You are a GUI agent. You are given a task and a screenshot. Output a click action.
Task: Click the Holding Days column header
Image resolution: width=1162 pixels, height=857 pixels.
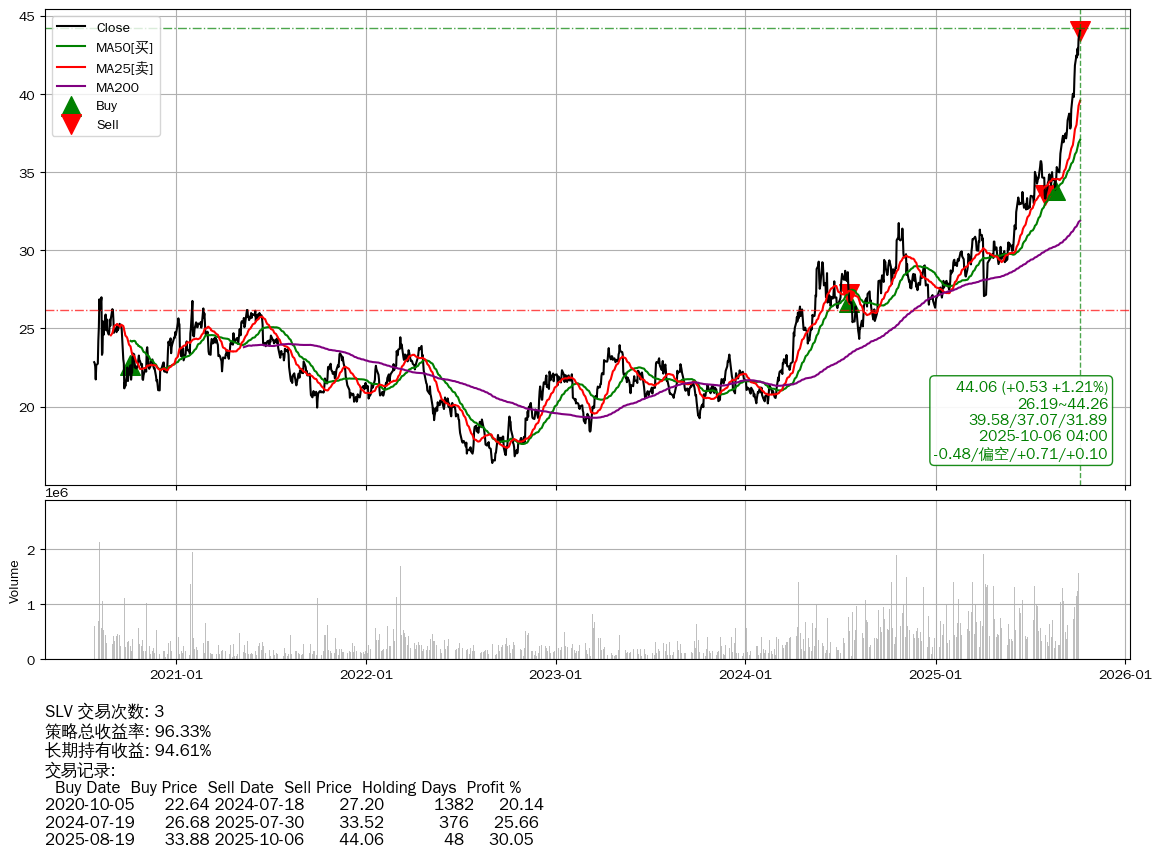click(x=409, y=788)
